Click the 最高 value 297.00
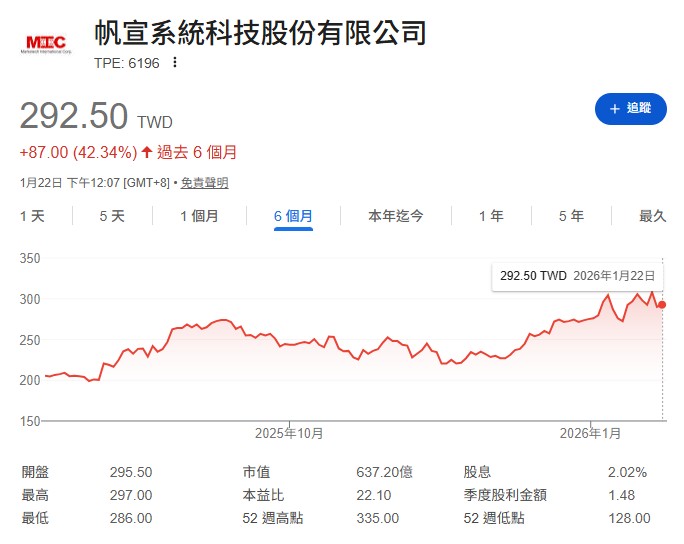The width and height of the screenshot is (684, 544). [131, 495]
